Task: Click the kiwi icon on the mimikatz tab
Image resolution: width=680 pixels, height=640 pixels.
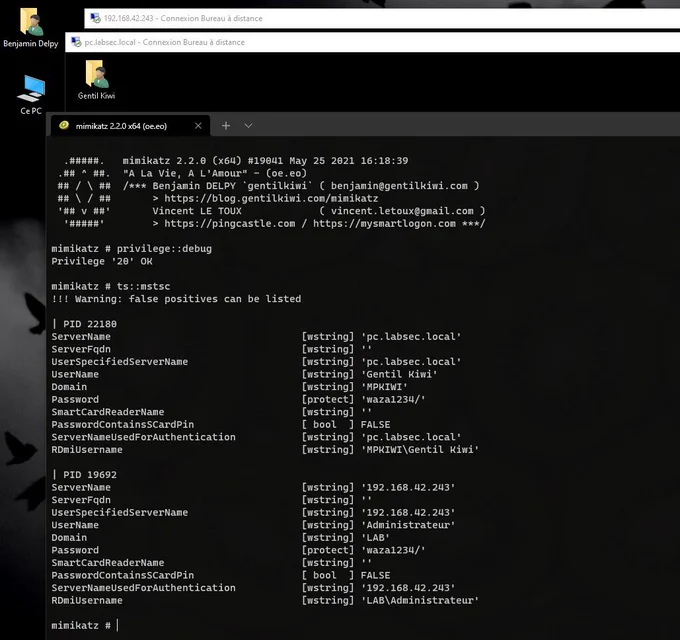Action: tap(64, 125)
